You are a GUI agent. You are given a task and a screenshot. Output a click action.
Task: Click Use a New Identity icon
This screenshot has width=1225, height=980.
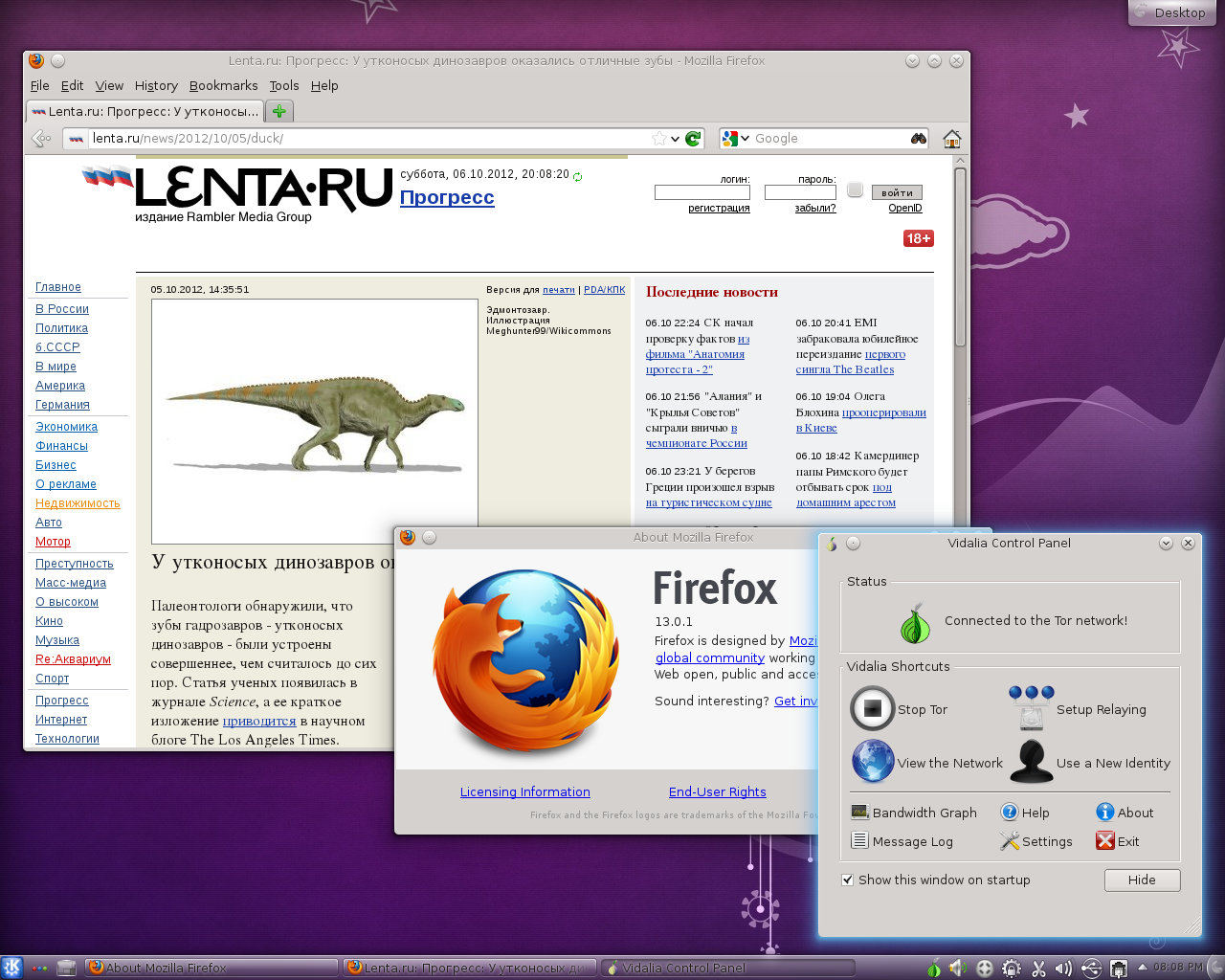[x=1032, y=762]
